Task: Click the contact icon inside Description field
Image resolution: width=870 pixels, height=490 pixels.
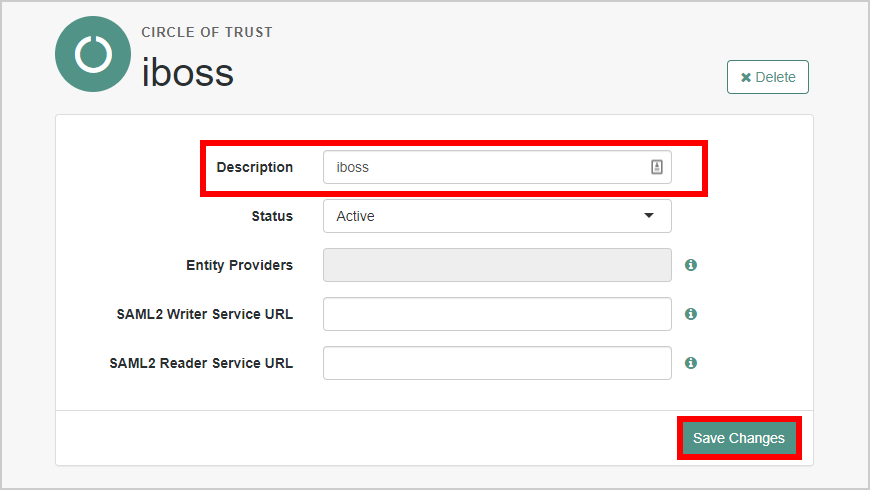Action: pos(656,167)
